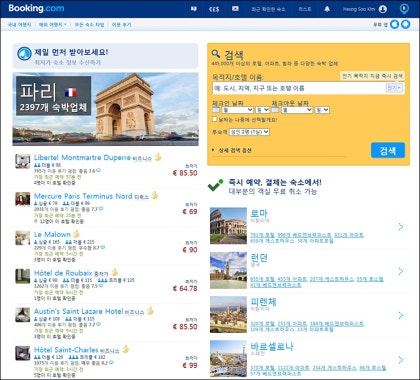The image size is (420, 380).
Task: Open recently viewed (최근 확인한 숙소) in header
Action: point(268,9)
